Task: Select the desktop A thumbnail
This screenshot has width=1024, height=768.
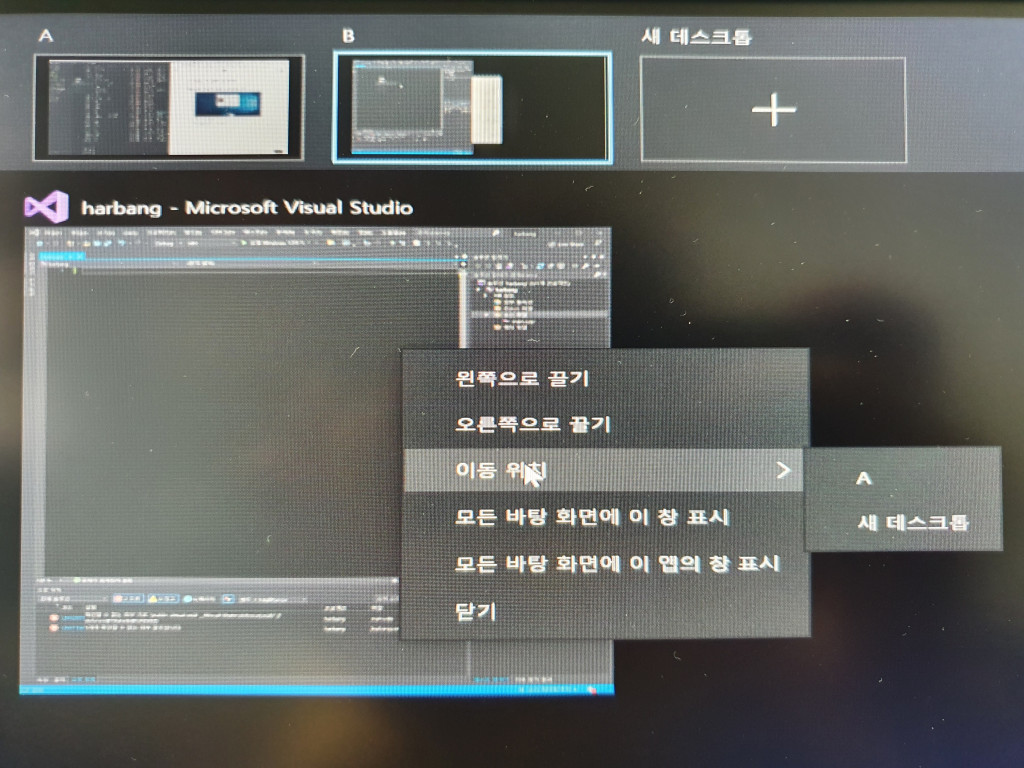Action: click(169, 108)
